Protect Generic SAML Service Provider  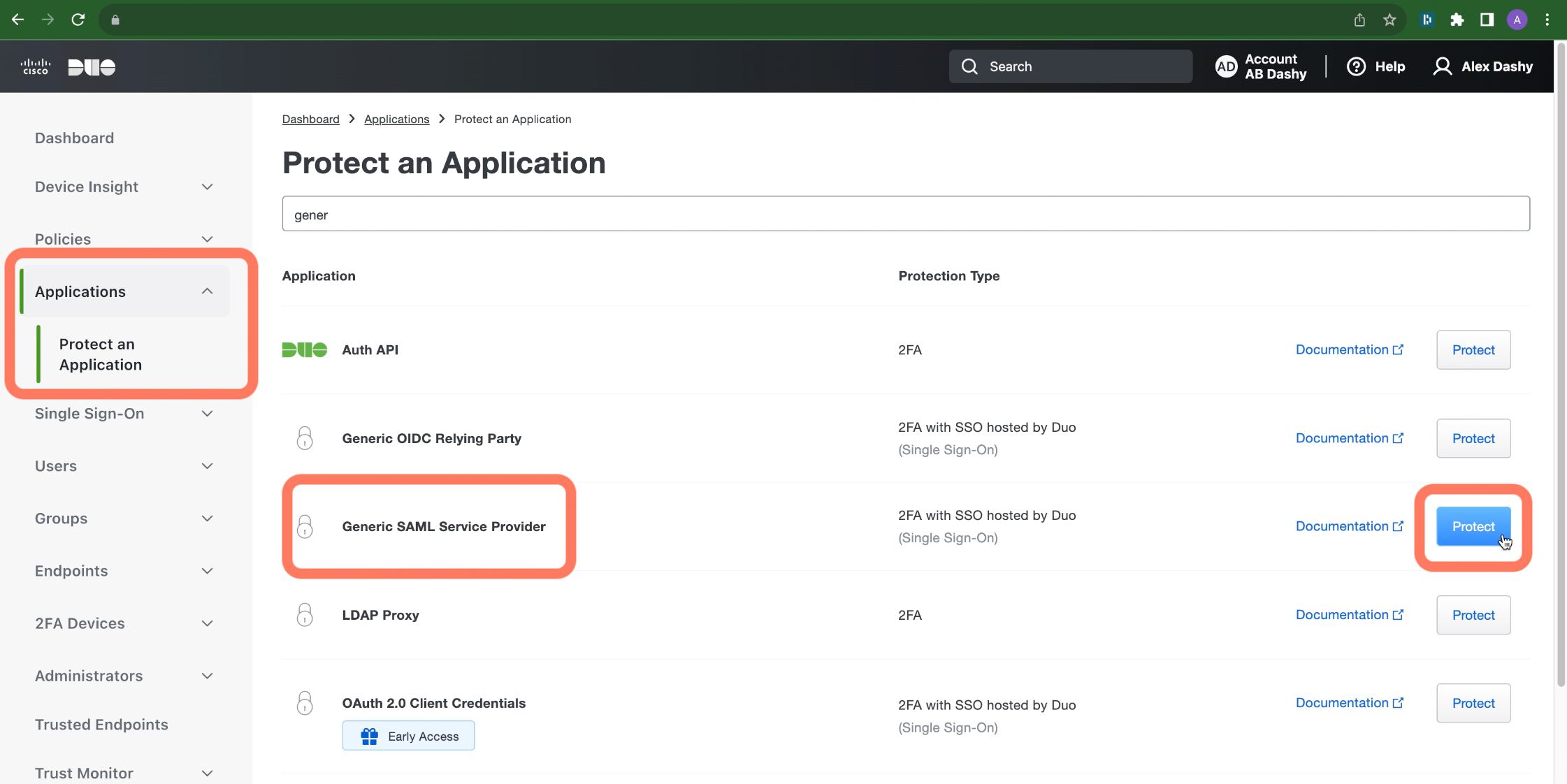coord(1473,526)
